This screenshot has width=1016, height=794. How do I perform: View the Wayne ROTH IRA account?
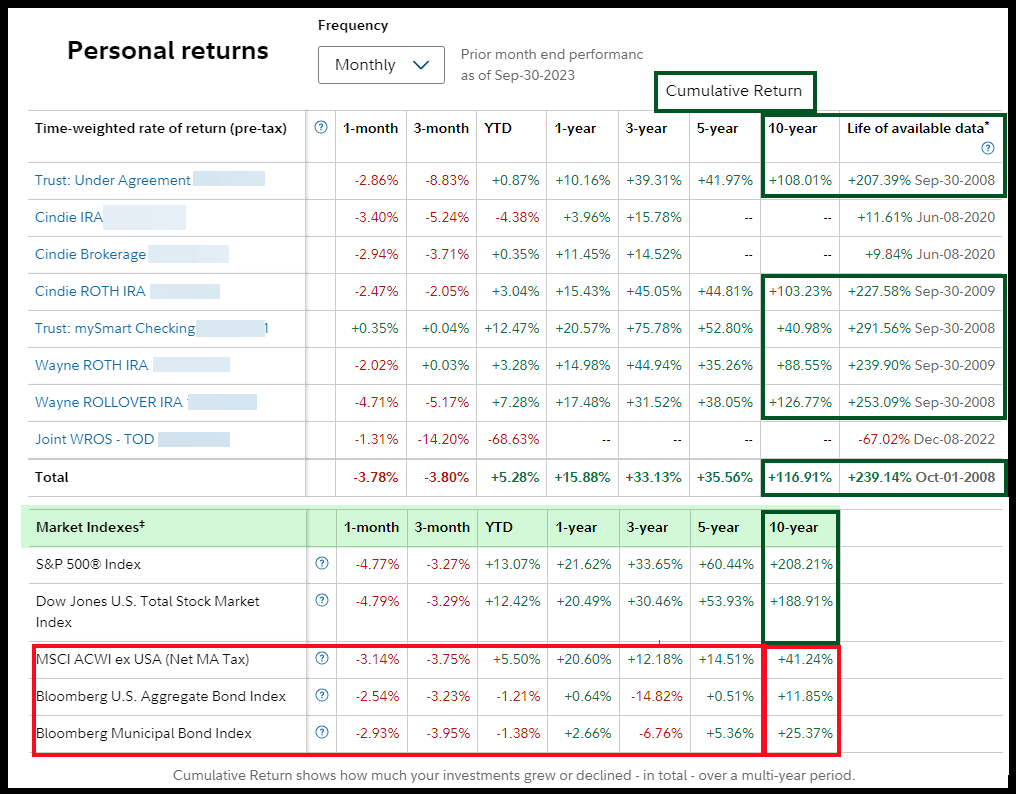tap(91, 366)
